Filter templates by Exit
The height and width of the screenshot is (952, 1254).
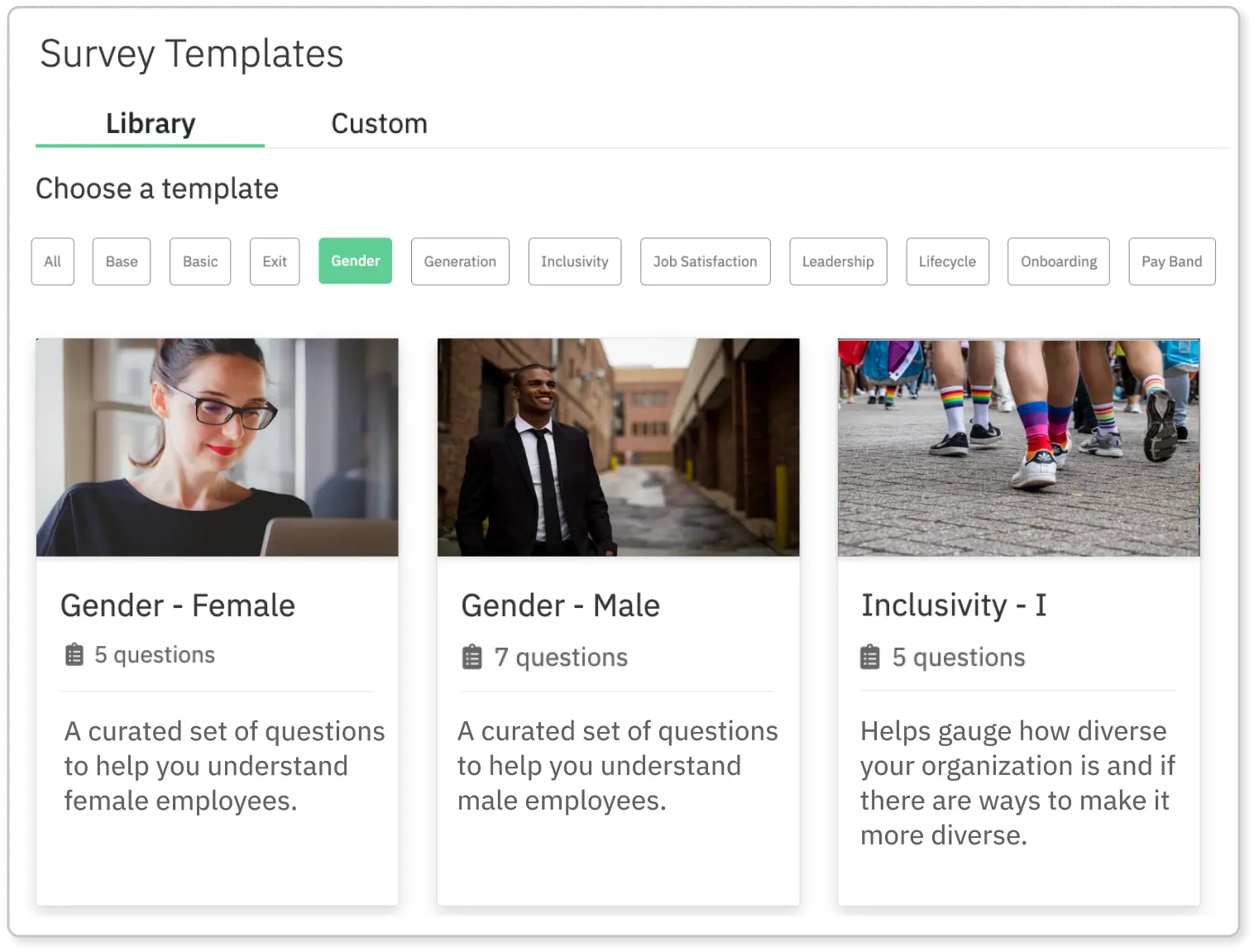275,261
